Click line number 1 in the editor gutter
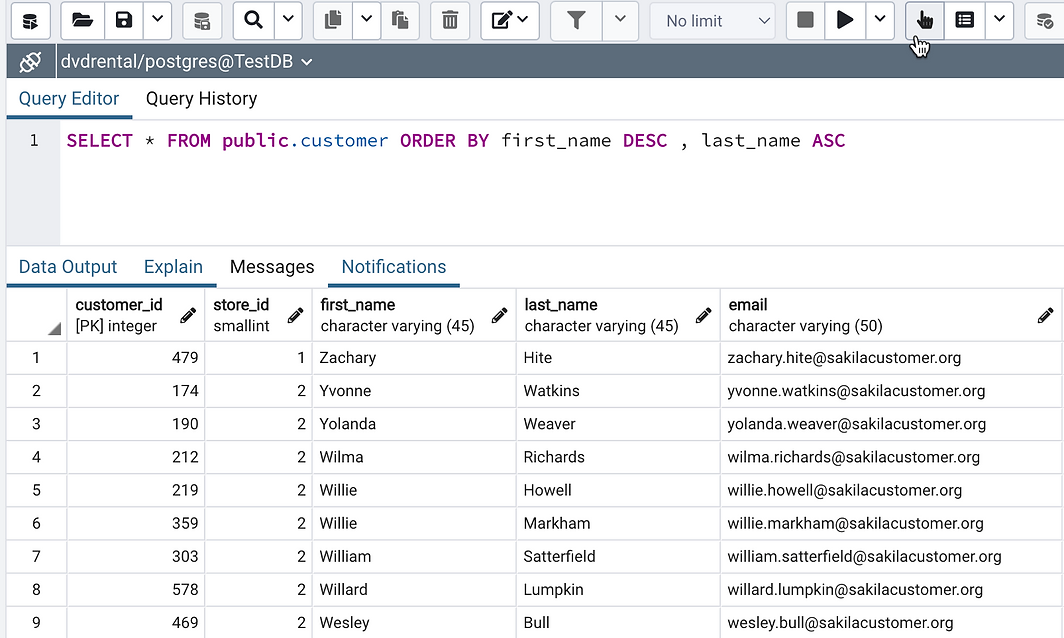 (x=34, y=140)
